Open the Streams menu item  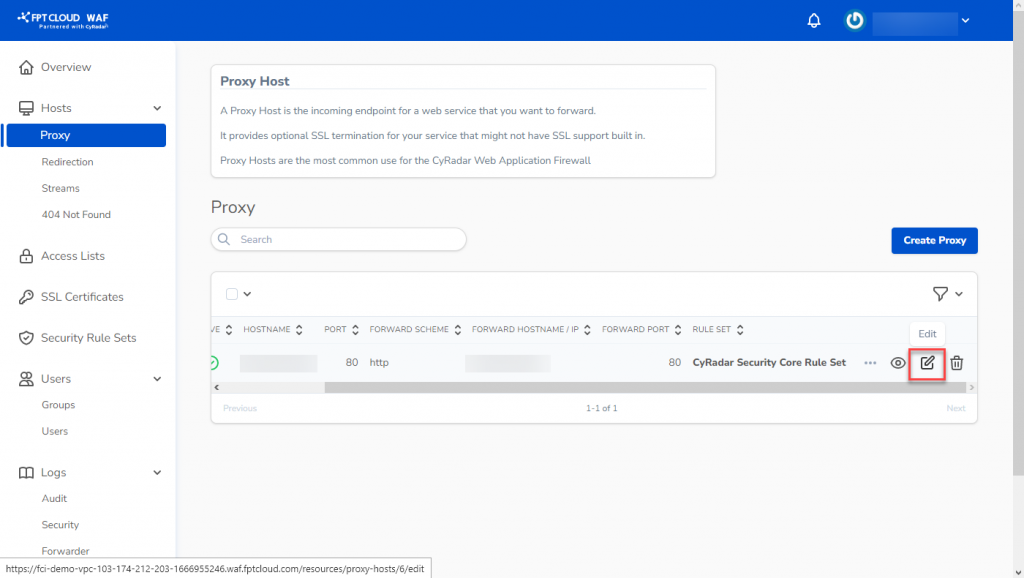coord(58,187)
